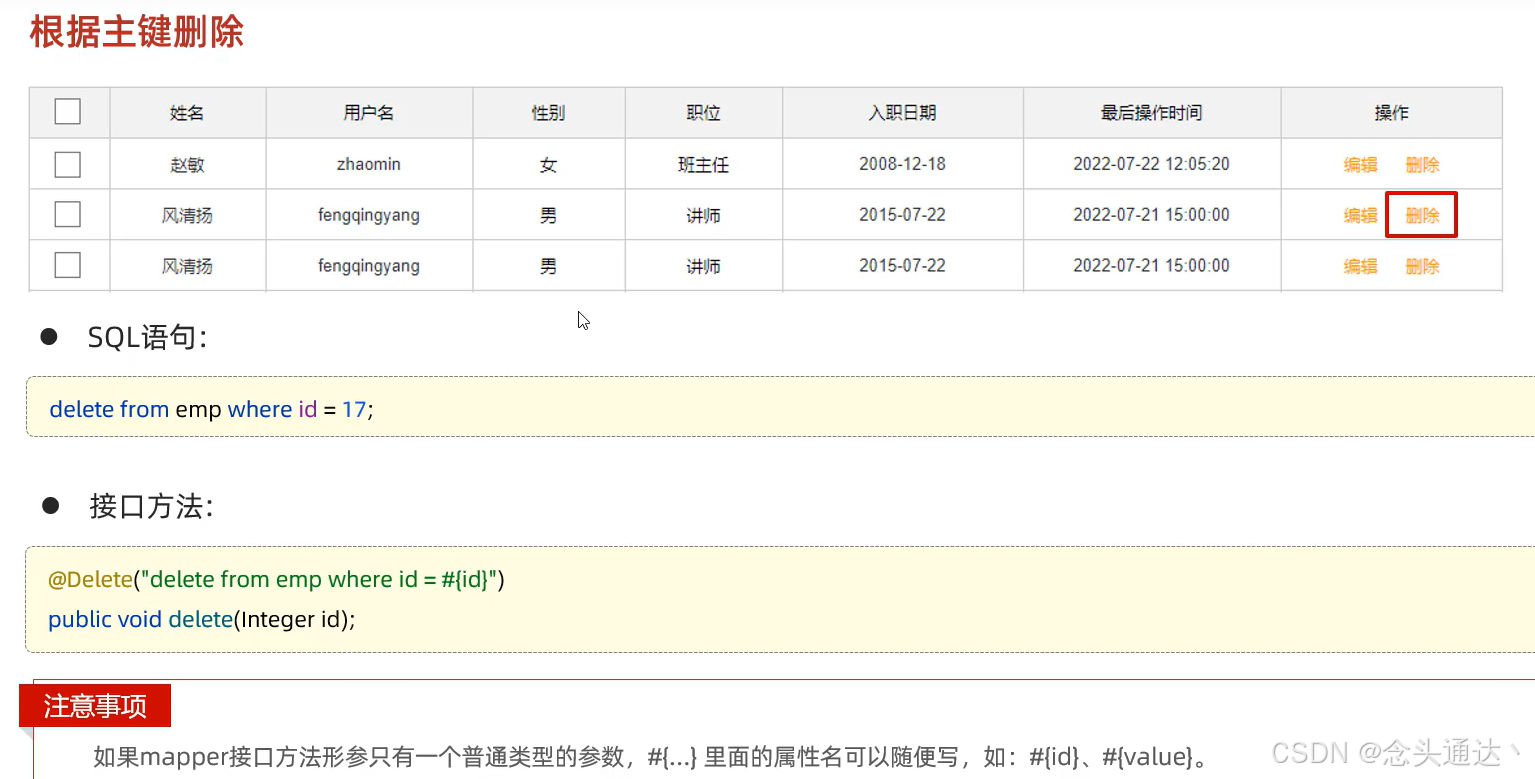The height and width of the screenshot is (779, 1535).
Task: Click the 入职日期 column header
Action: [x=901, y=112]
